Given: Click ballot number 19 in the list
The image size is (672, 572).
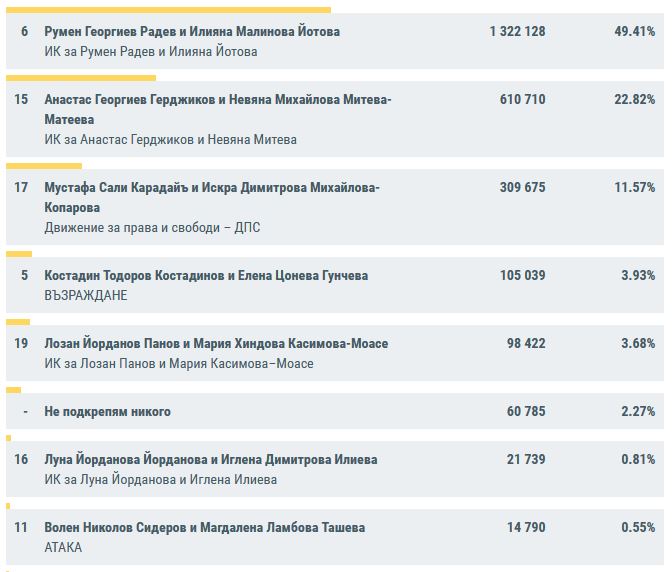Looking at the screenshot, I should 22,344.
